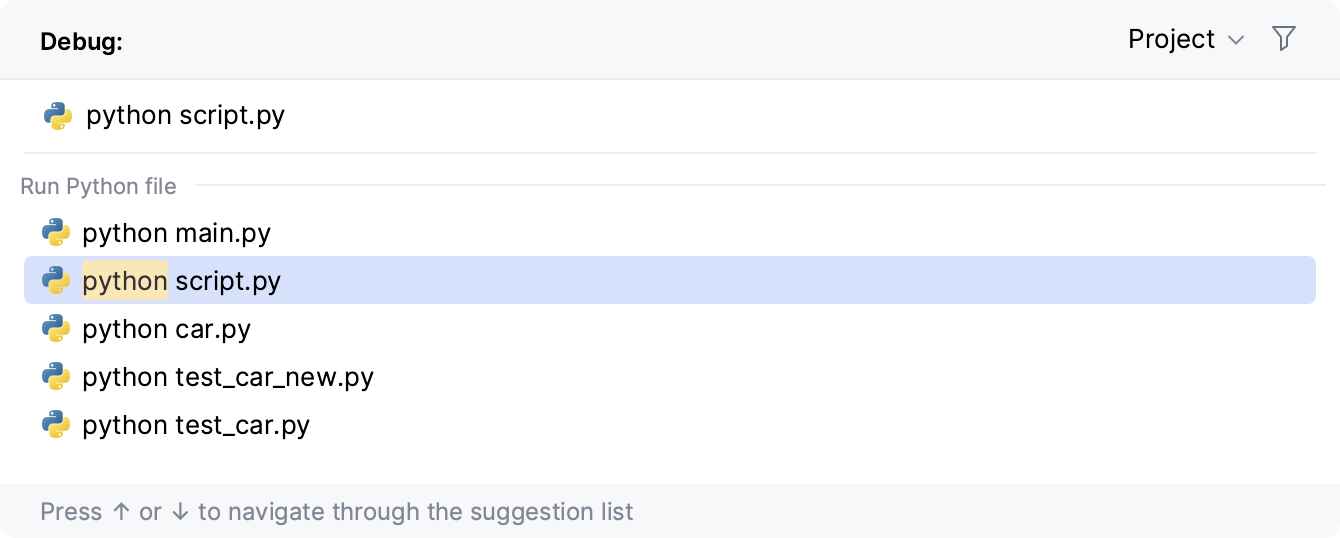
Task: Click the Python icon beside test_car.py
Action: [x=56, y=425]
